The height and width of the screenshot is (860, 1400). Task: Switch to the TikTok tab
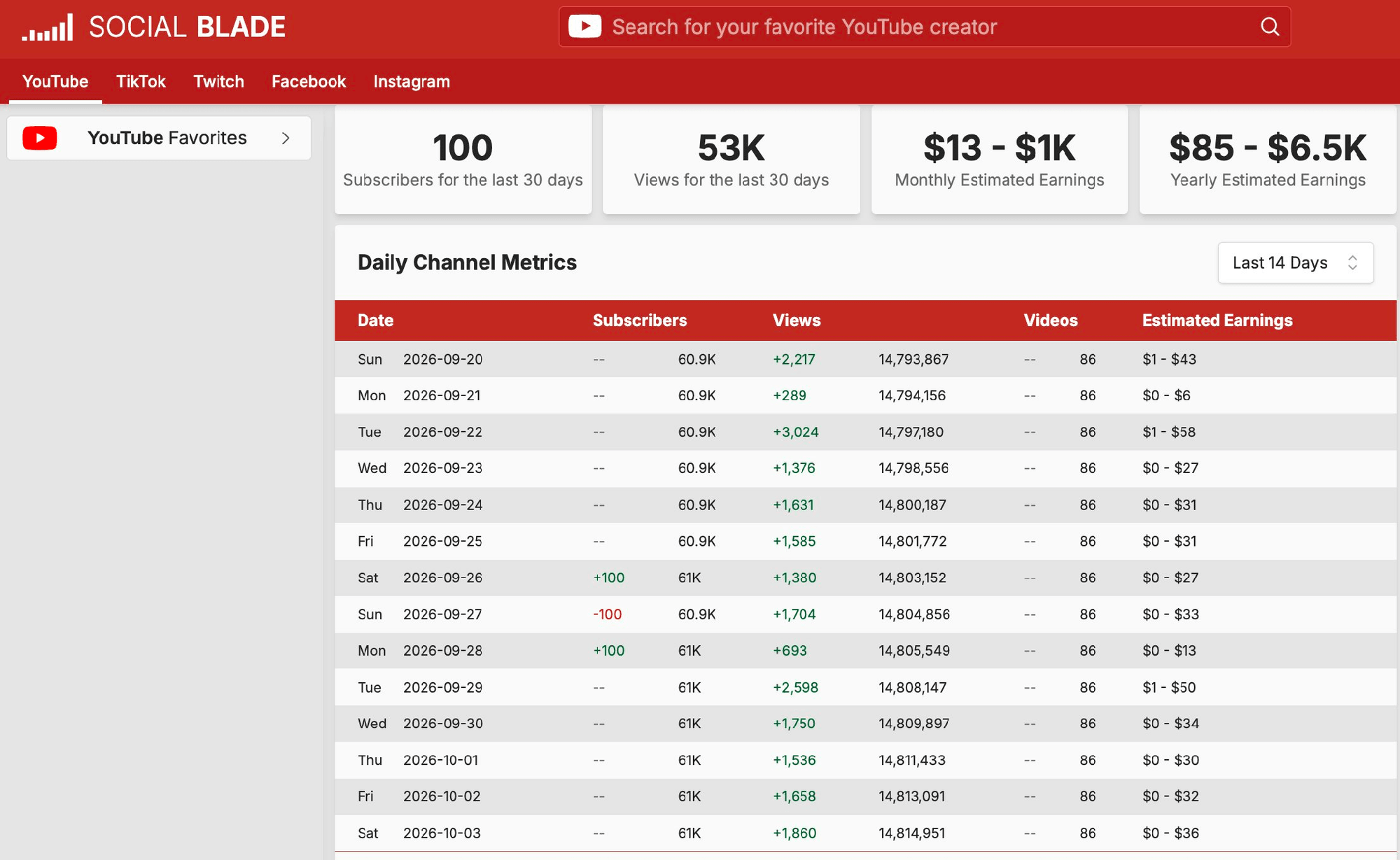point(141,81)
